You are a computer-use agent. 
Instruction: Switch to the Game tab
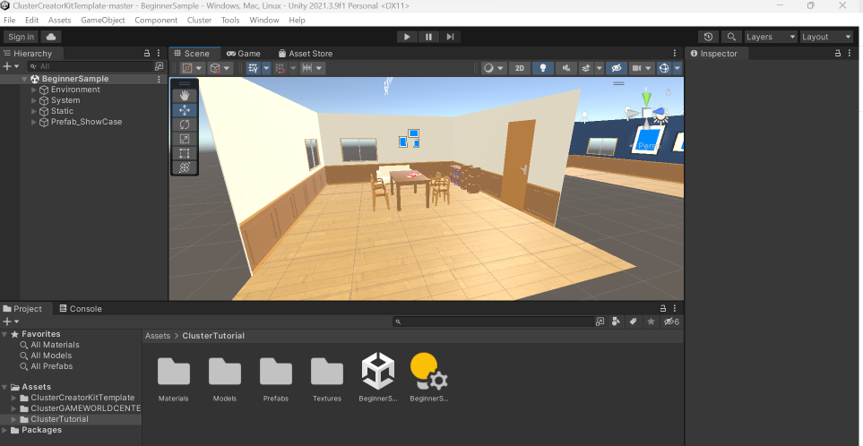(x=243, y=53)
